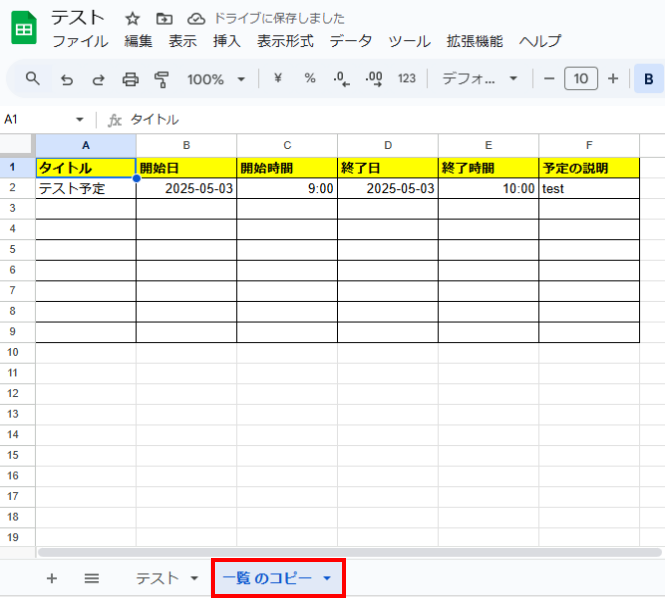Open the 拡張機能 menu
665x598 pixels.
point(475,41)
